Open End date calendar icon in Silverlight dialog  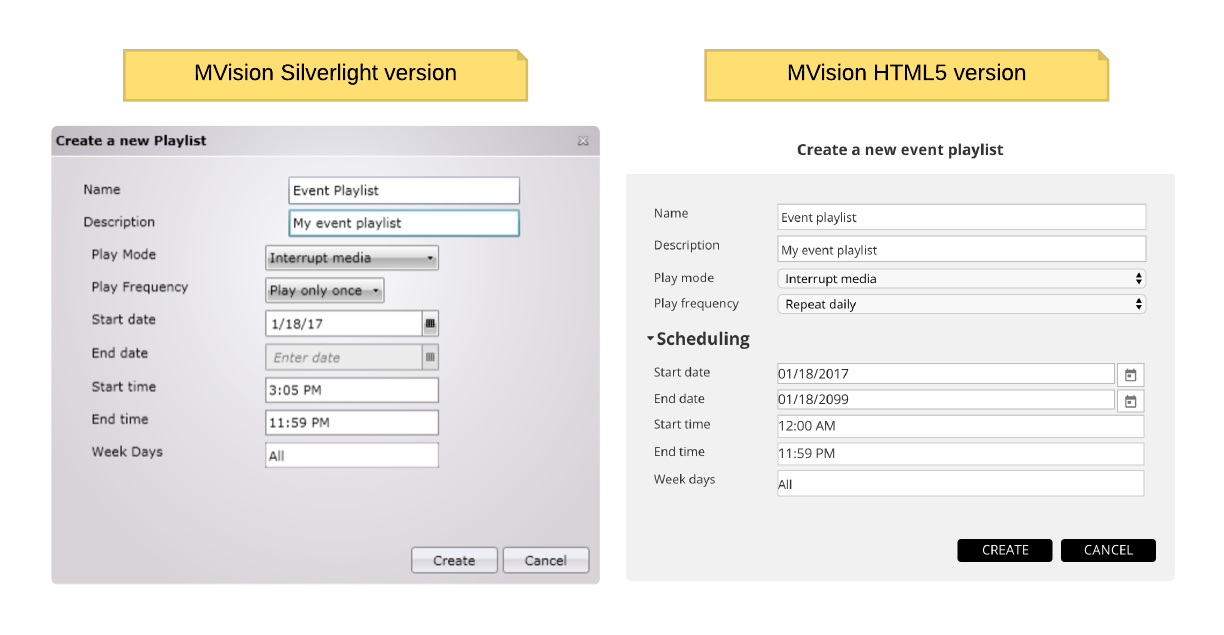coord(430,357)
